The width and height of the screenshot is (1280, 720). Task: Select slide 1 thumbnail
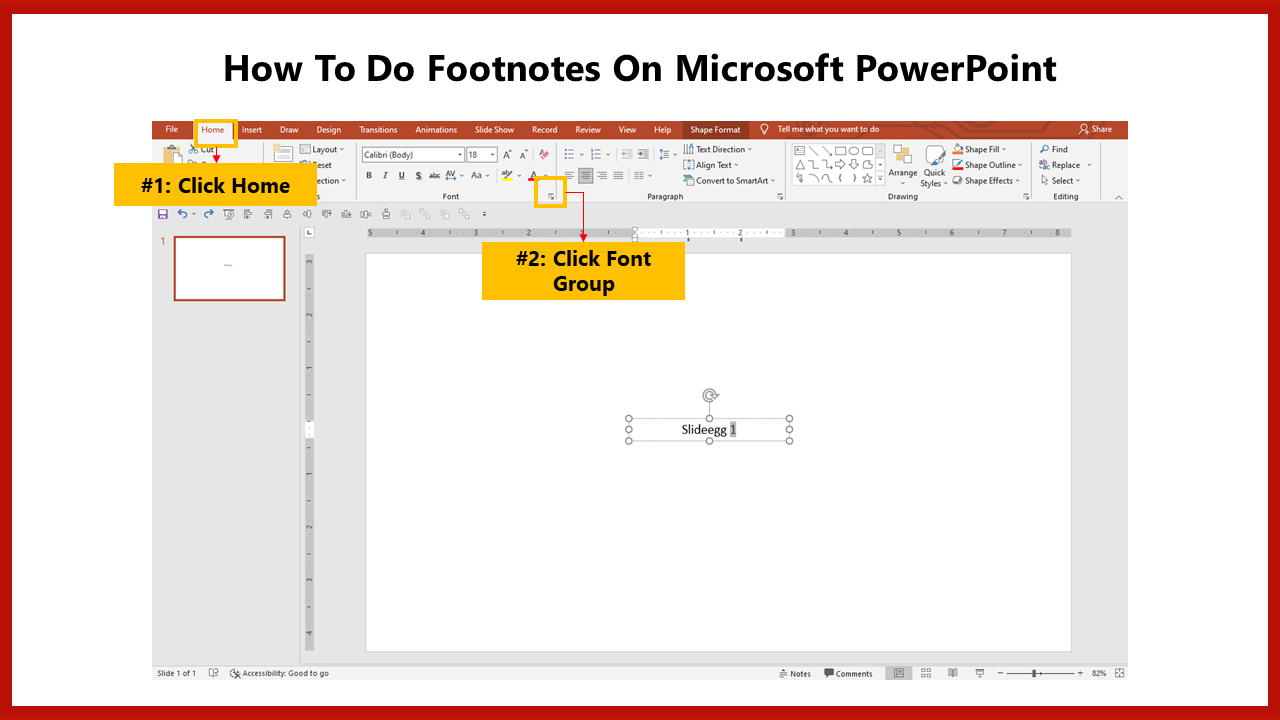click(229, 268)
